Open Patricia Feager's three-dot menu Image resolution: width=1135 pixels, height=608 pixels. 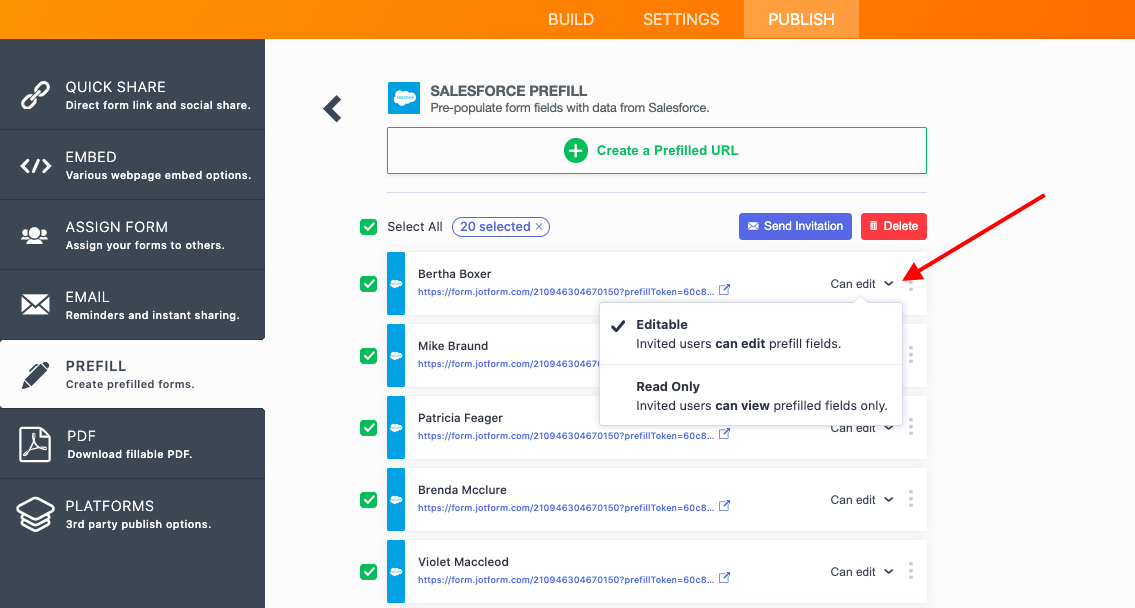911,426
